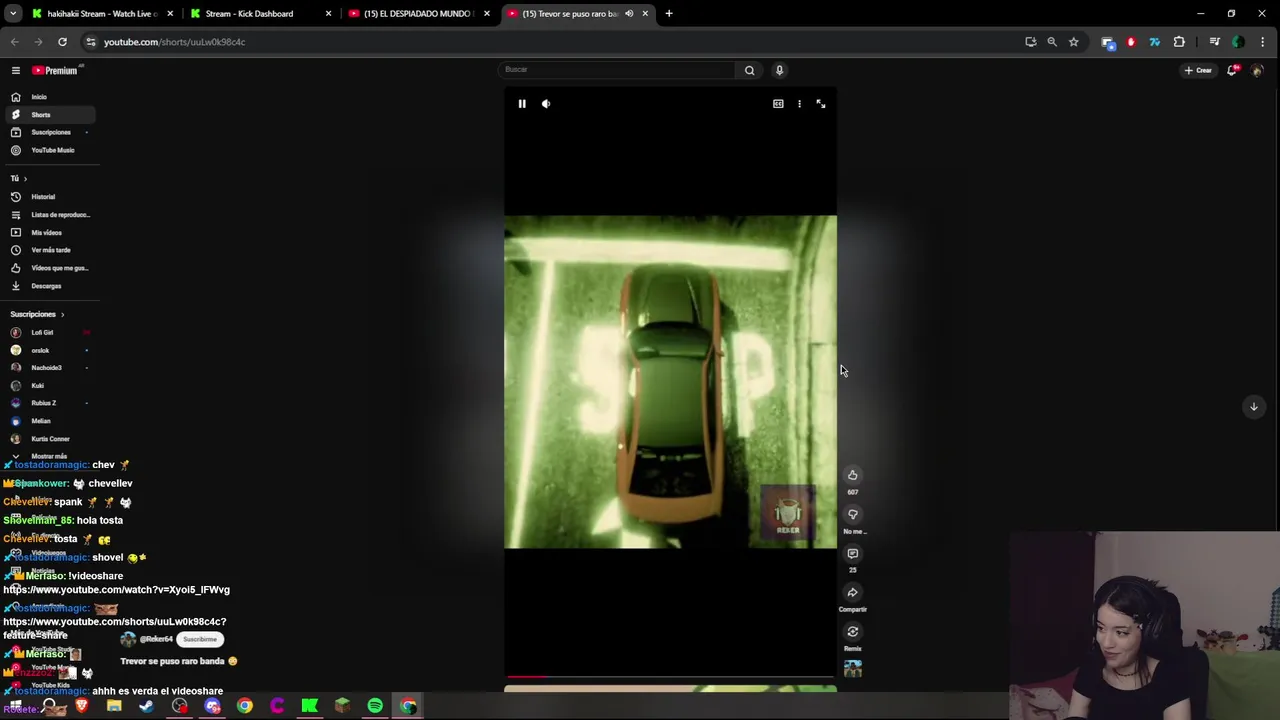The height and width of the screenshot is (720, 1280).
Task: Open Lofi Girl channel
Action: 48,332
